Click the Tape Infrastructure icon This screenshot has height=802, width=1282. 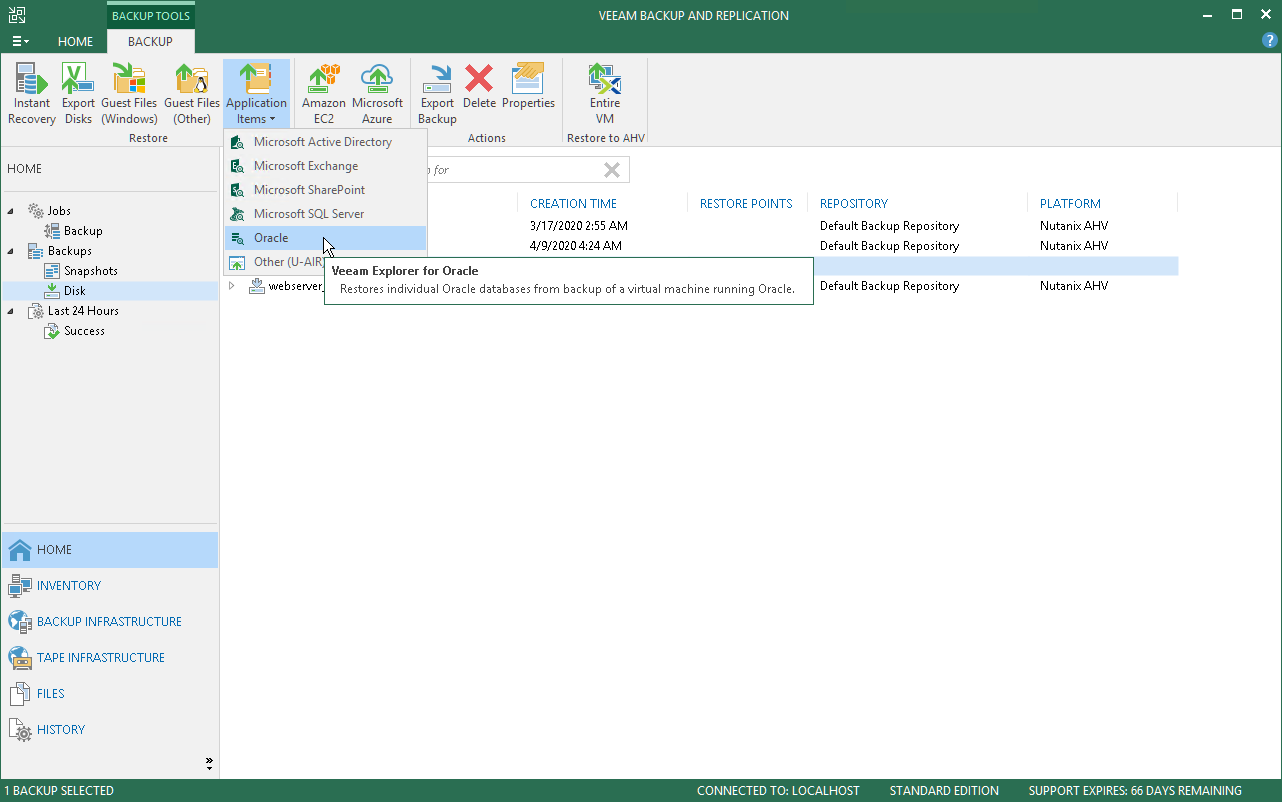[20, 658]
